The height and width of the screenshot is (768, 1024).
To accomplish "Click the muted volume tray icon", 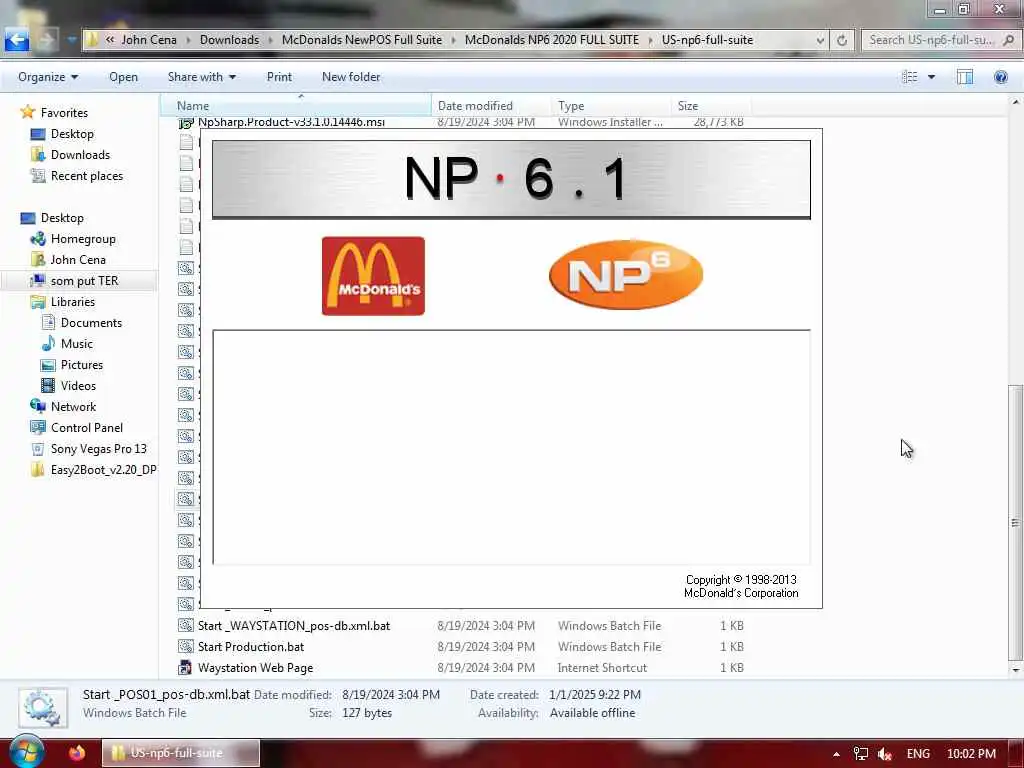I will [885, 754].
